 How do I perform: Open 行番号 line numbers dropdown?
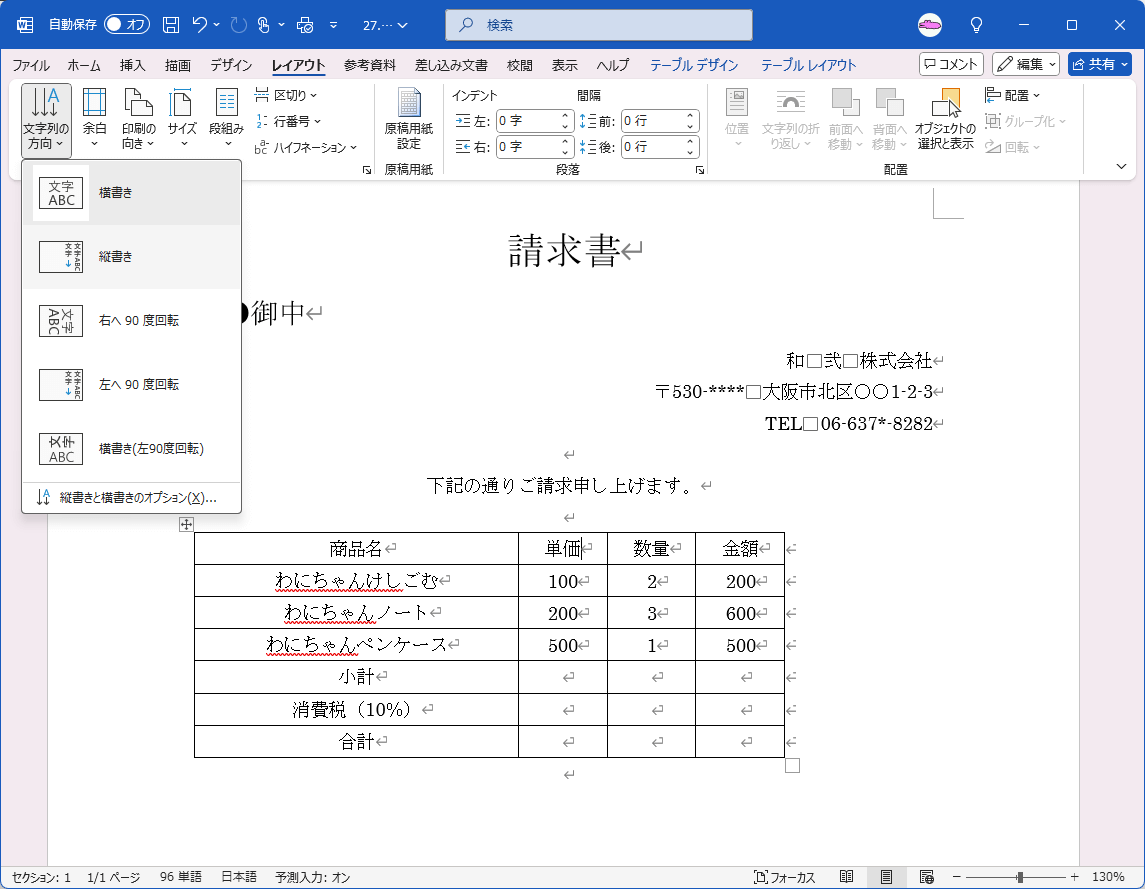[288, 121]
